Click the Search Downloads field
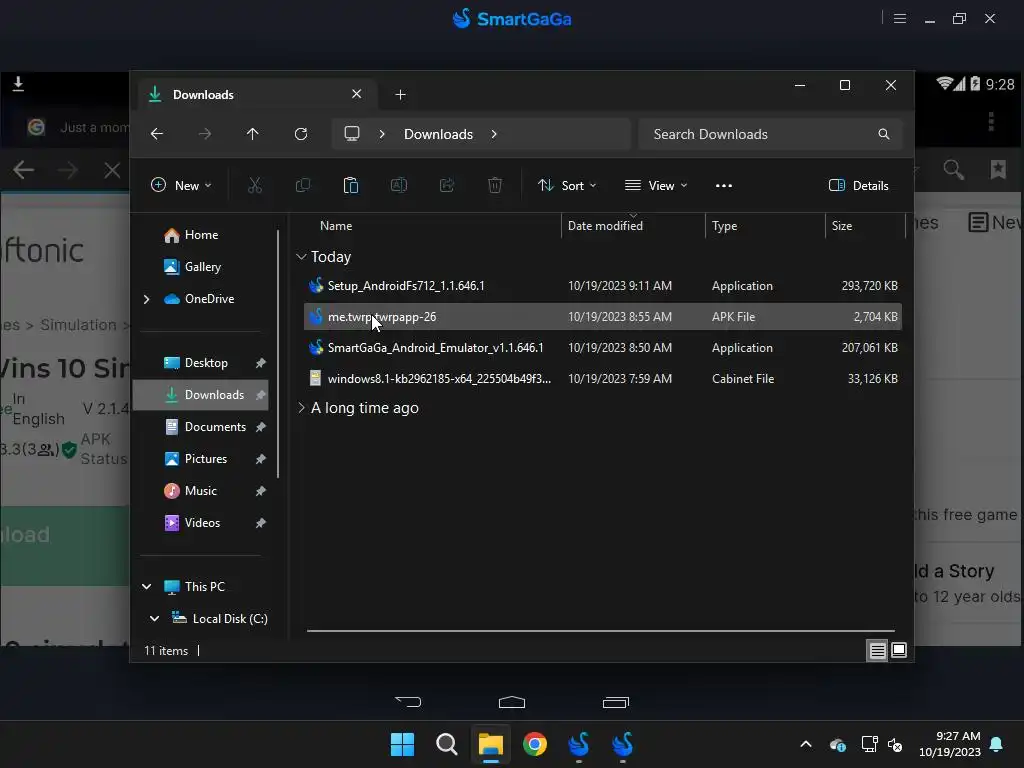 point(770,134)
